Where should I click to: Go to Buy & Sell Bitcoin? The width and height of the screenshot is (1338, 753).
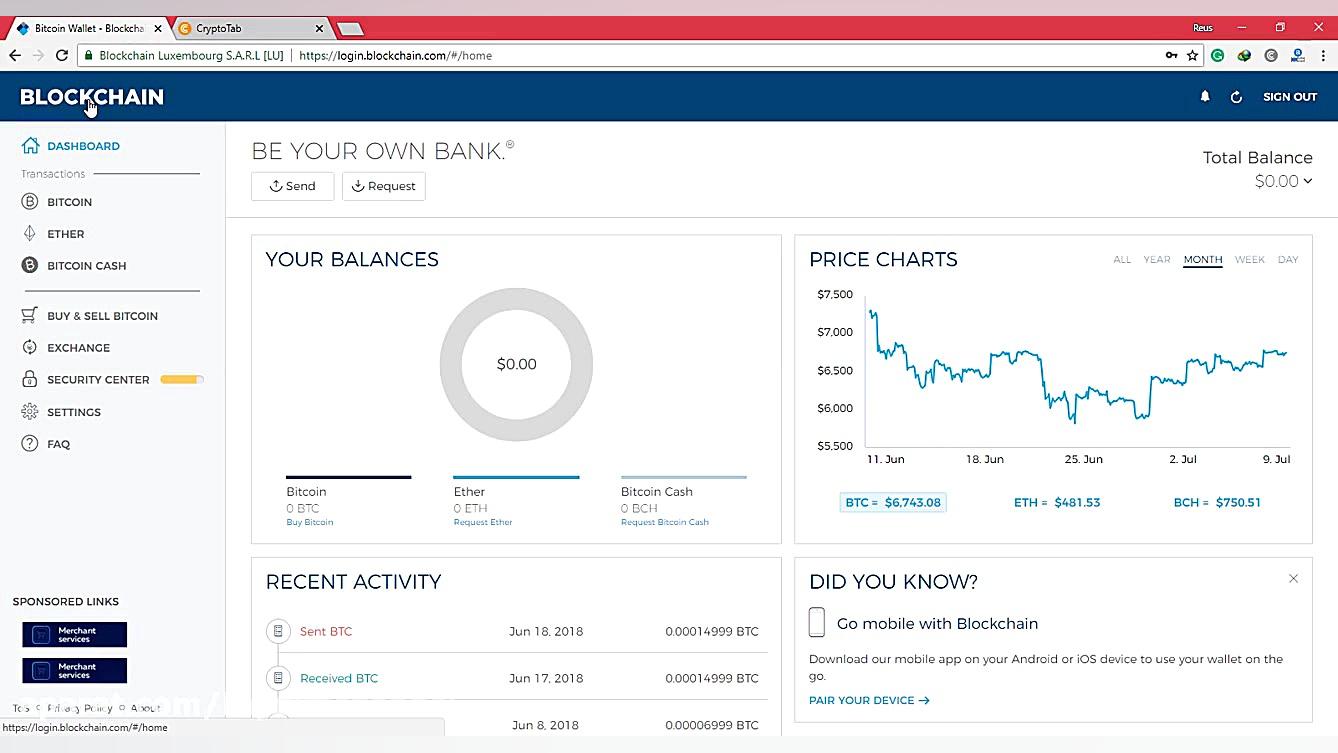coord(102,316)
